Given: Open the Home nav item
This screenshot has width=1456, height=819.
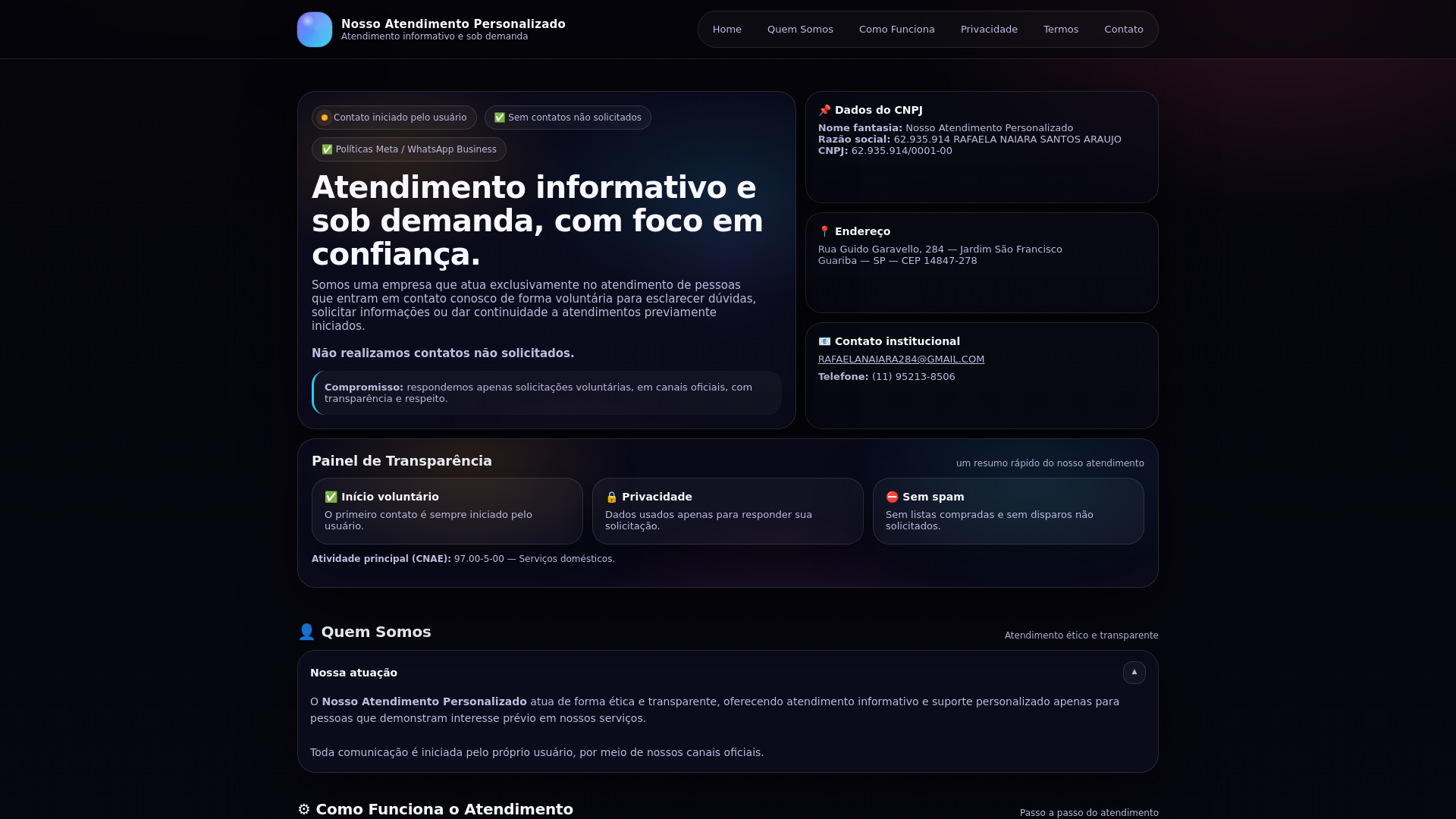Looking at the screenshot, I should coord(726,30).
